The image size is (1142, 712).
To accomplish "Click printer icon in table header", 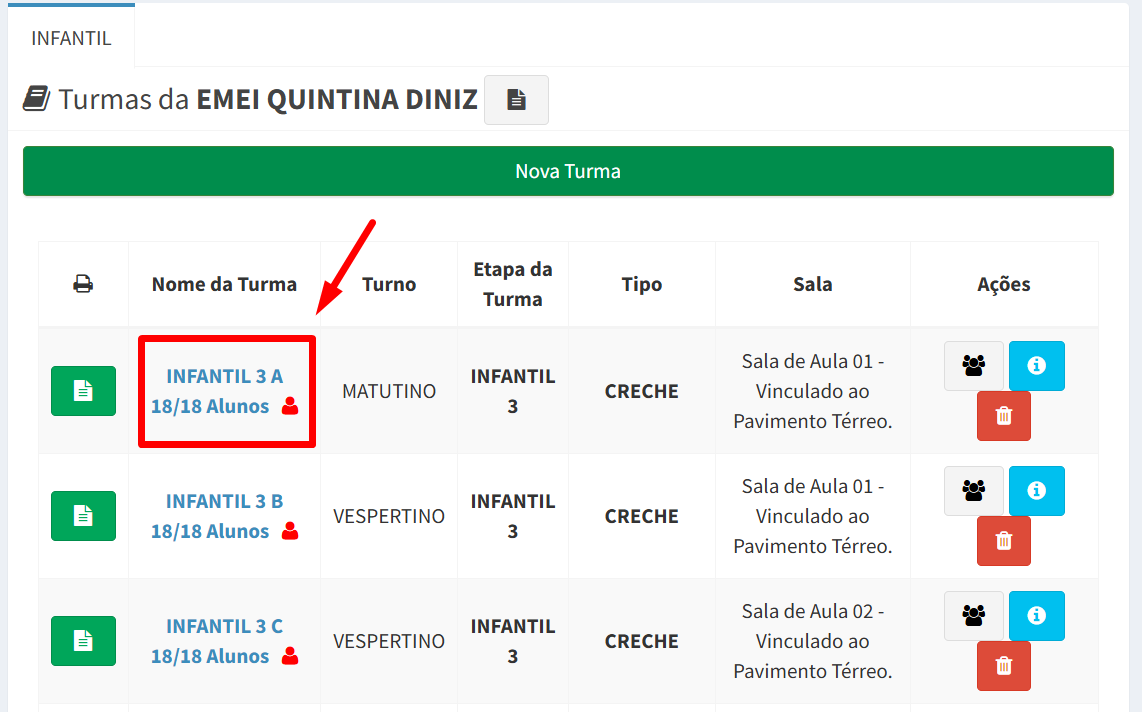I will pyautogui.click(x=83, y=284).
